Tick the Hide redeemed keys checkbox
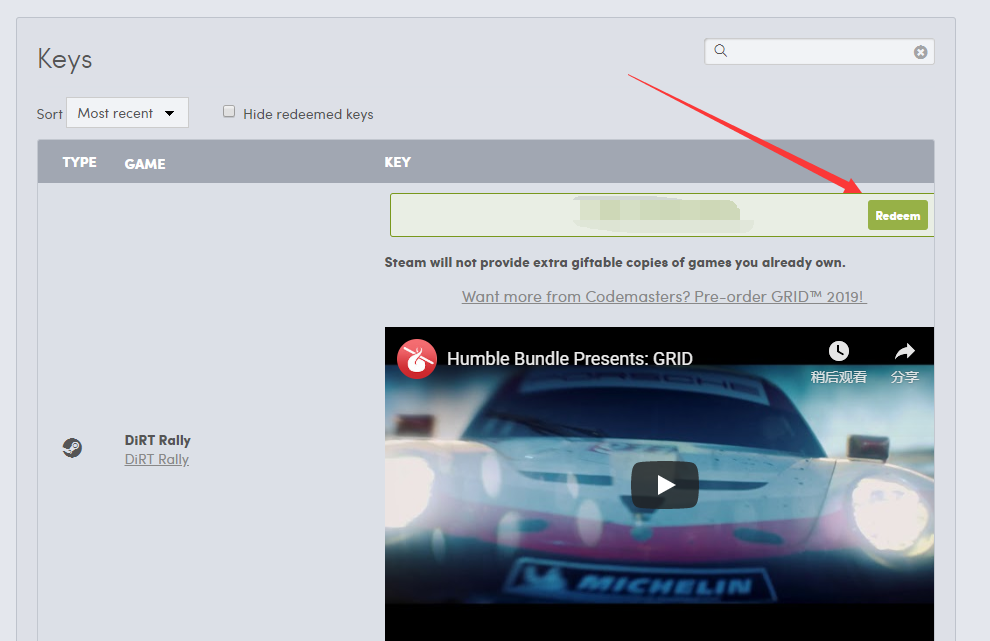Image resolution: width=990 pixels, height=641 pixels. tap(229, 112)
